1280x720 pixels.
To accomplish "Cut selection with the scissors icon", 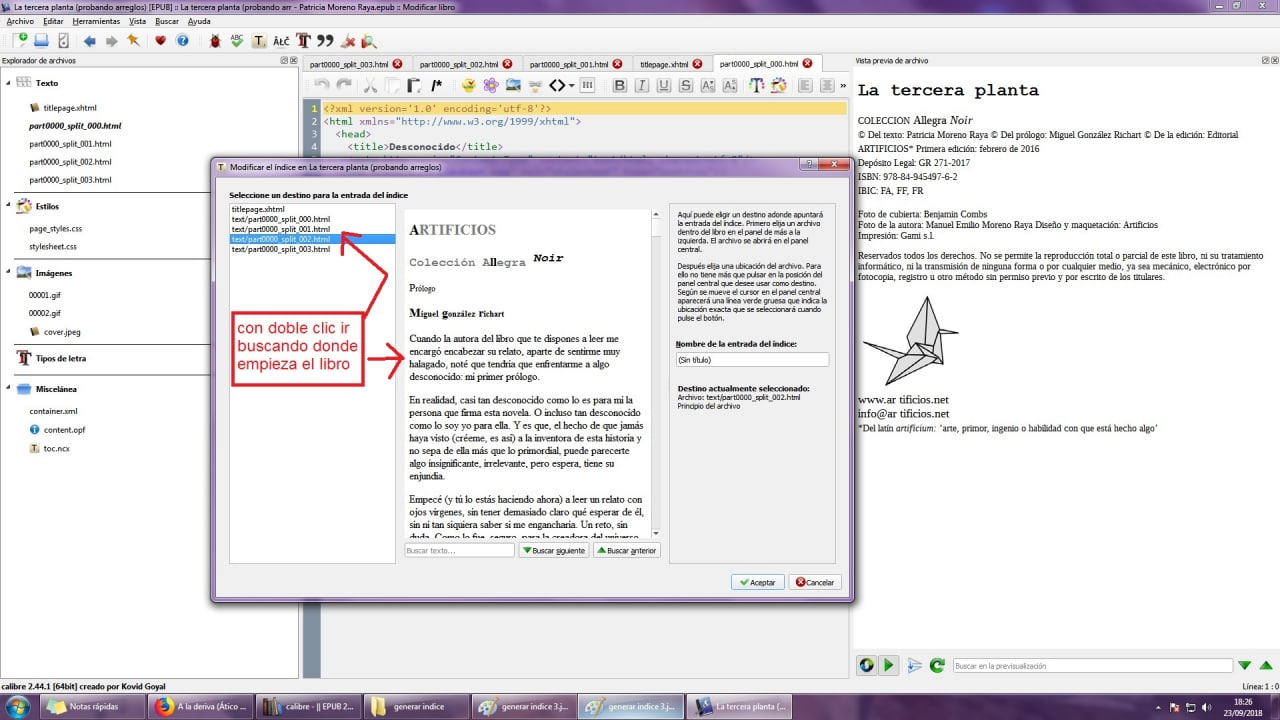I will click(370, 86).
